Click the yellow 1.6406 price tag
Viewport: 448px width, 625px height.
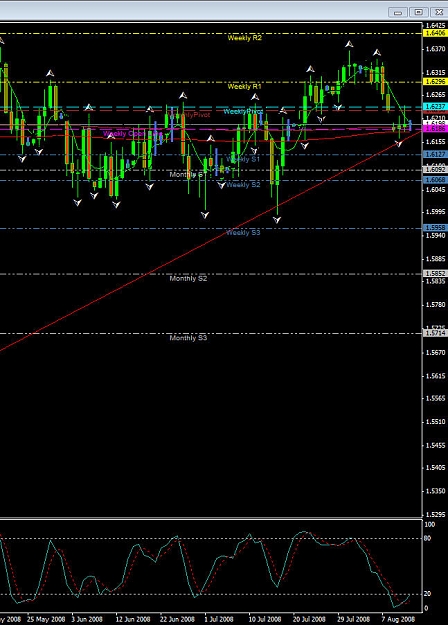tap(435, 33)
